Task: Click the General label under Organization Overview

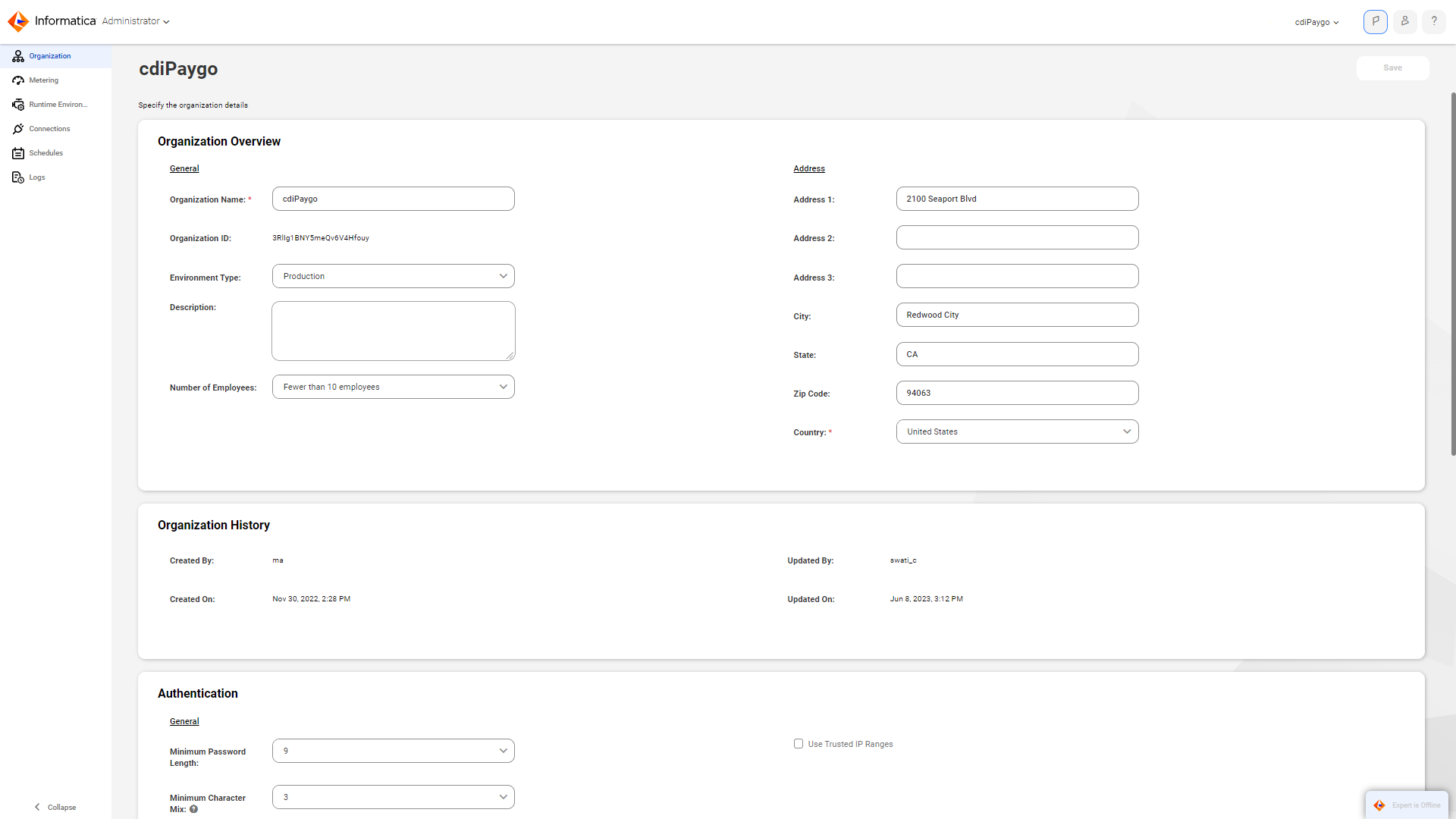Action: [x=184, y=168]
